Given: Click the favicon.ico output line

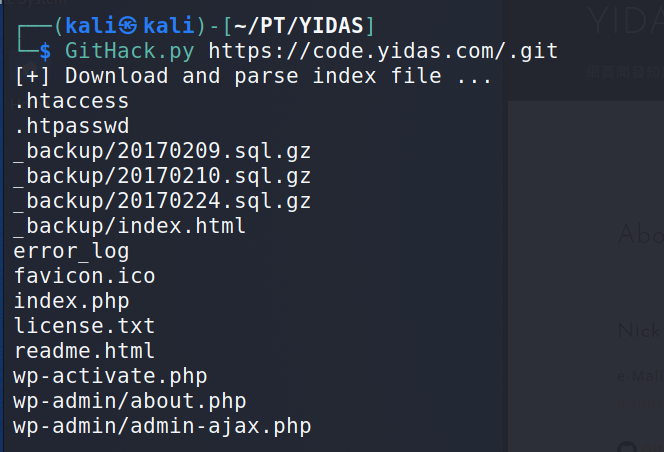Looking at the screenshot, I should click(84, 276).
